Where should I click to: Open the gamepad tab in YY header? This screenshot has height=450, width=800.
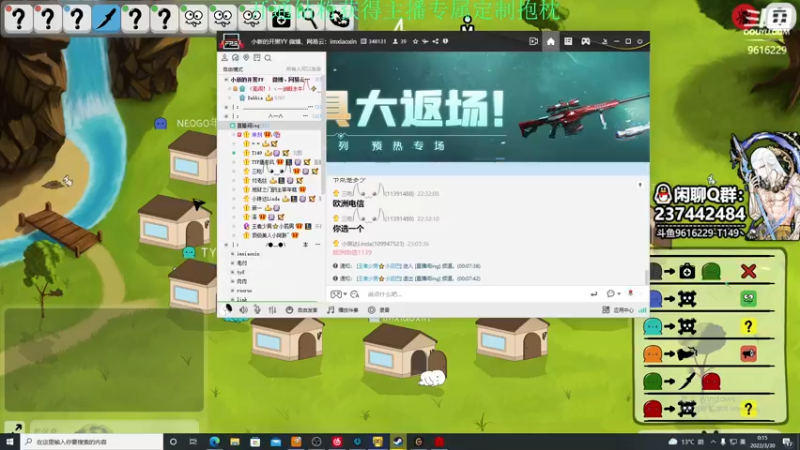tap(585, 41)
